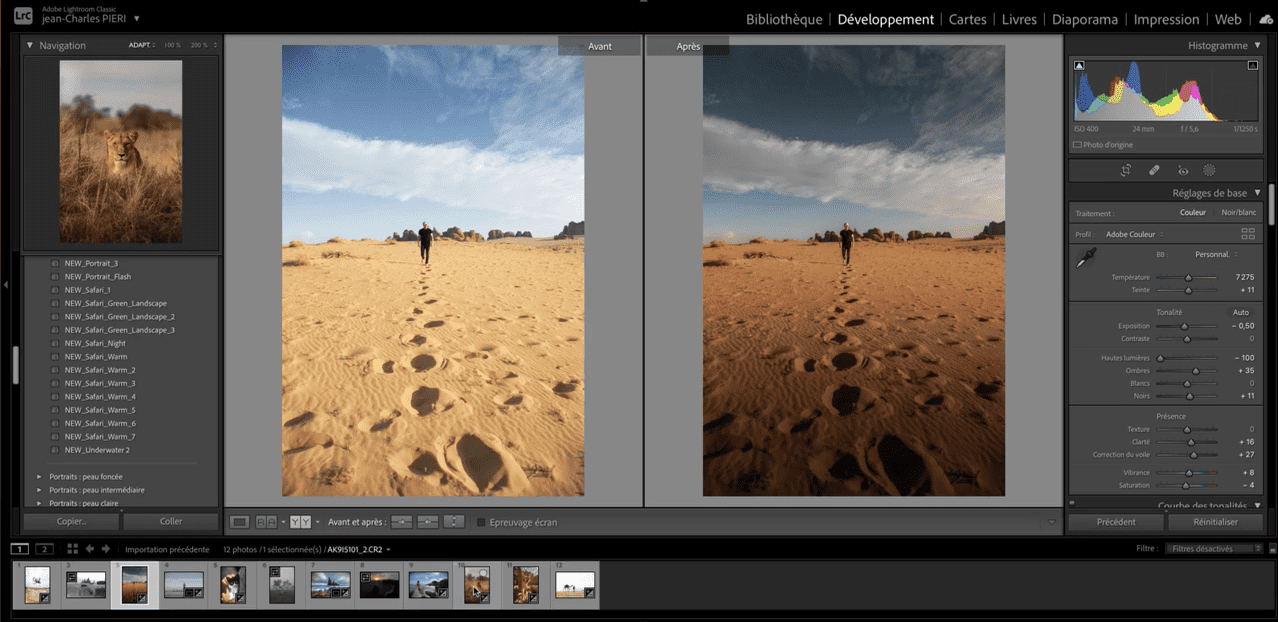Image resolution: width=1278 pixels, height=622 pixels.
Task: Click the reference view R|A icon
Action: (x=266, y=522)
